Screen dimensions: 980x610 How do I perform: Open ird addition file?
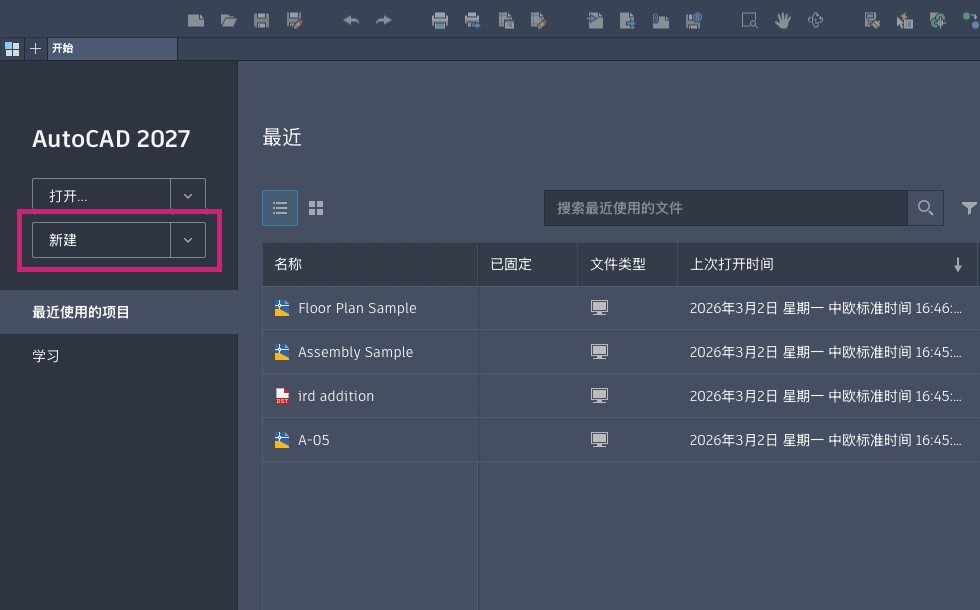(x=336, y=396)
